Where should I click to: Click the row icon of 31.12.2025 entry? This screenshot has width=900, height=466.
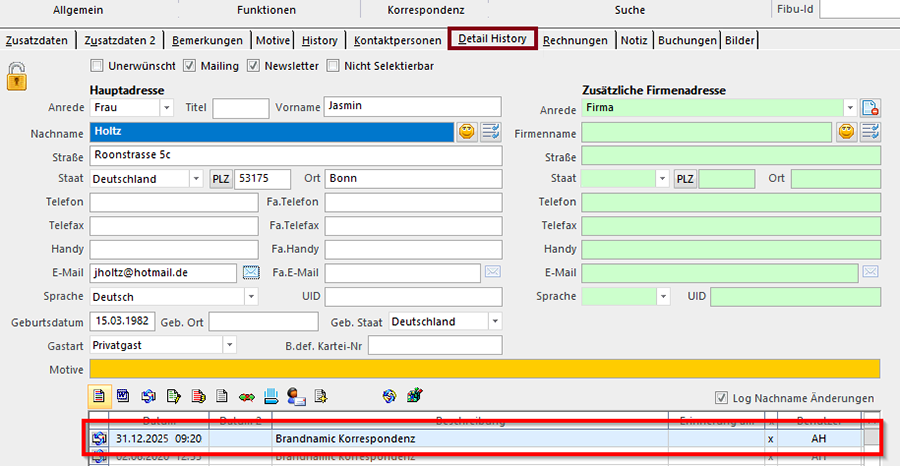(99, 439)
